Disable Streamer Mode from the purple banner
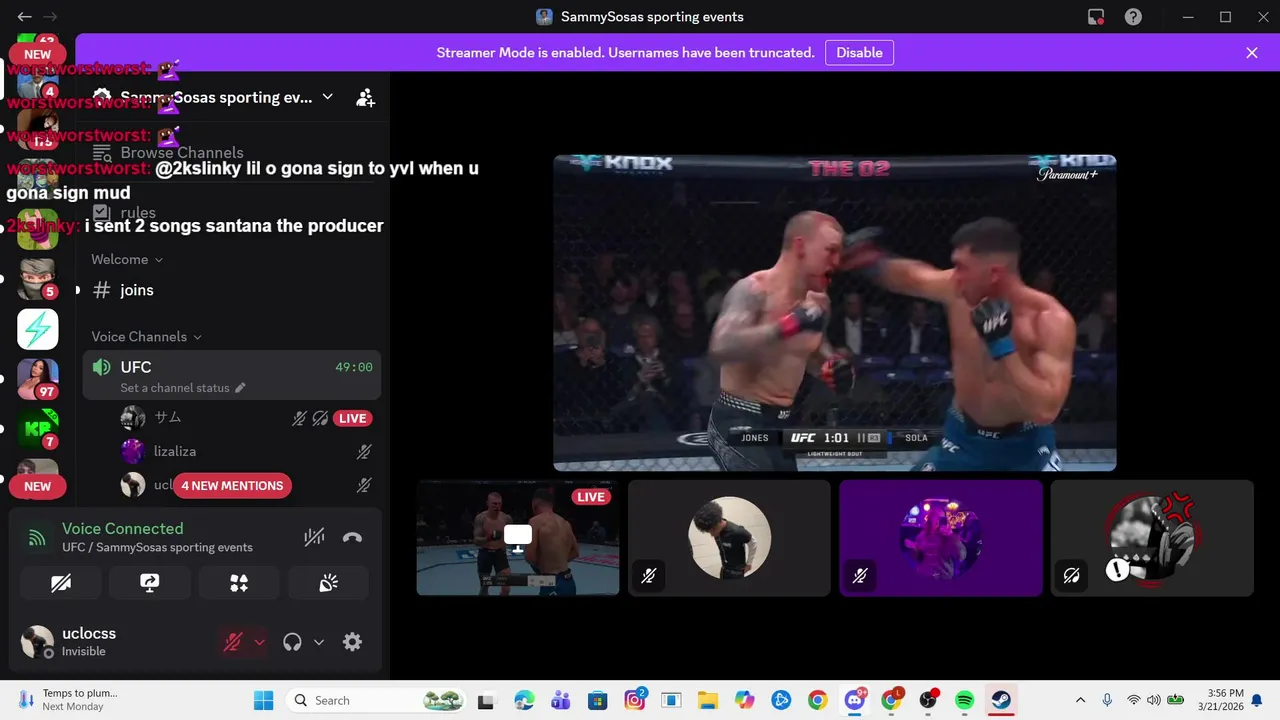Viewport: 1280px width, 720px height. tap(859, 53)
